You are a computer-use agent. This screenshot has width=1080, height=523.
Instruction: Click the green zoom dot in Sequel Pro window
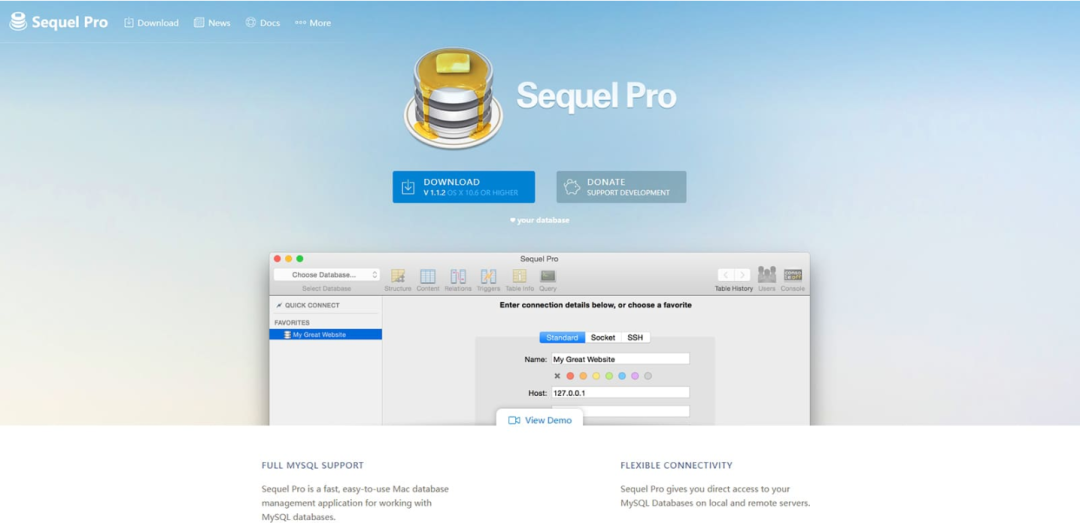300,258
